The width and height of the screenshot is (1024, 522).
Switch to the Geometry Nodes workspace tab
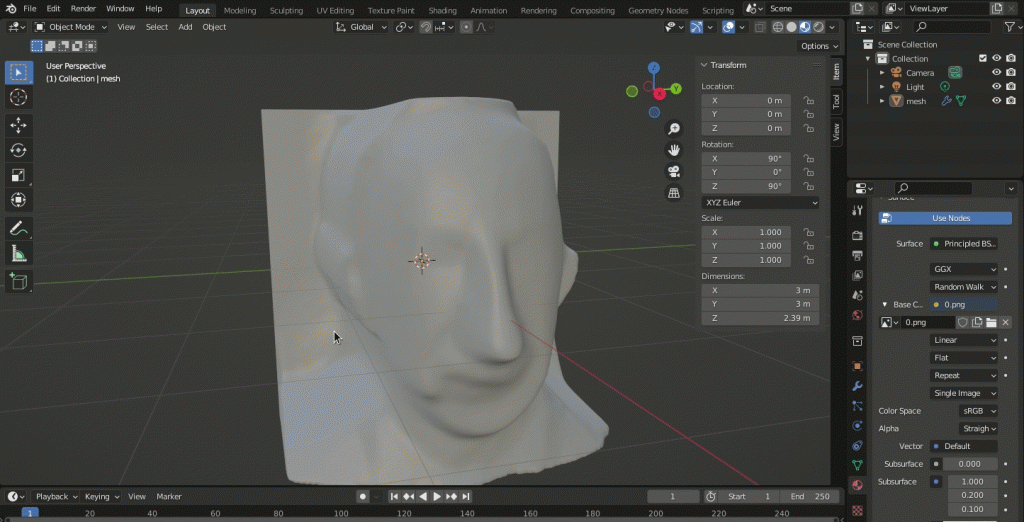point(658,10)
